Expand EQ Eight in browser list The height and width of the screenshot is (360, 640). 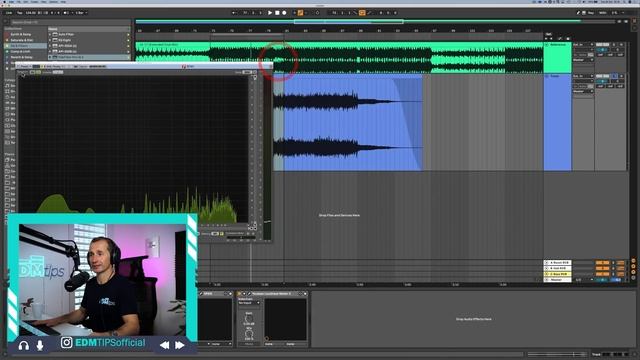pos(50,40)
